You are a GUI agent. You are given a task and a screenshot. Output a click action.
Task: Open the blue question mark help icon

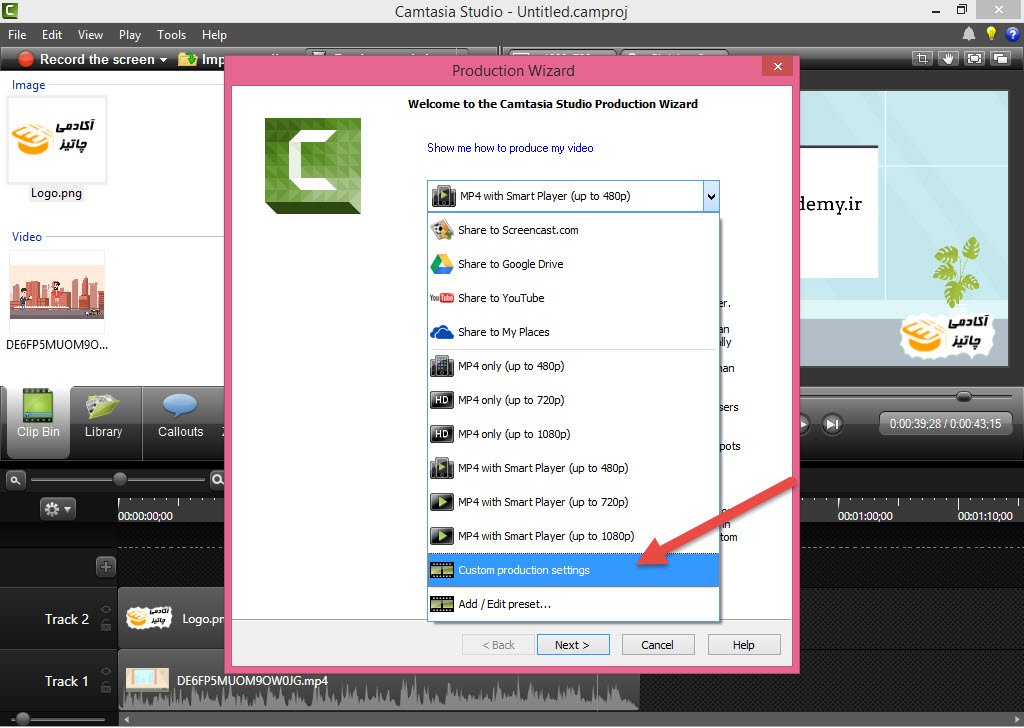1013,34
